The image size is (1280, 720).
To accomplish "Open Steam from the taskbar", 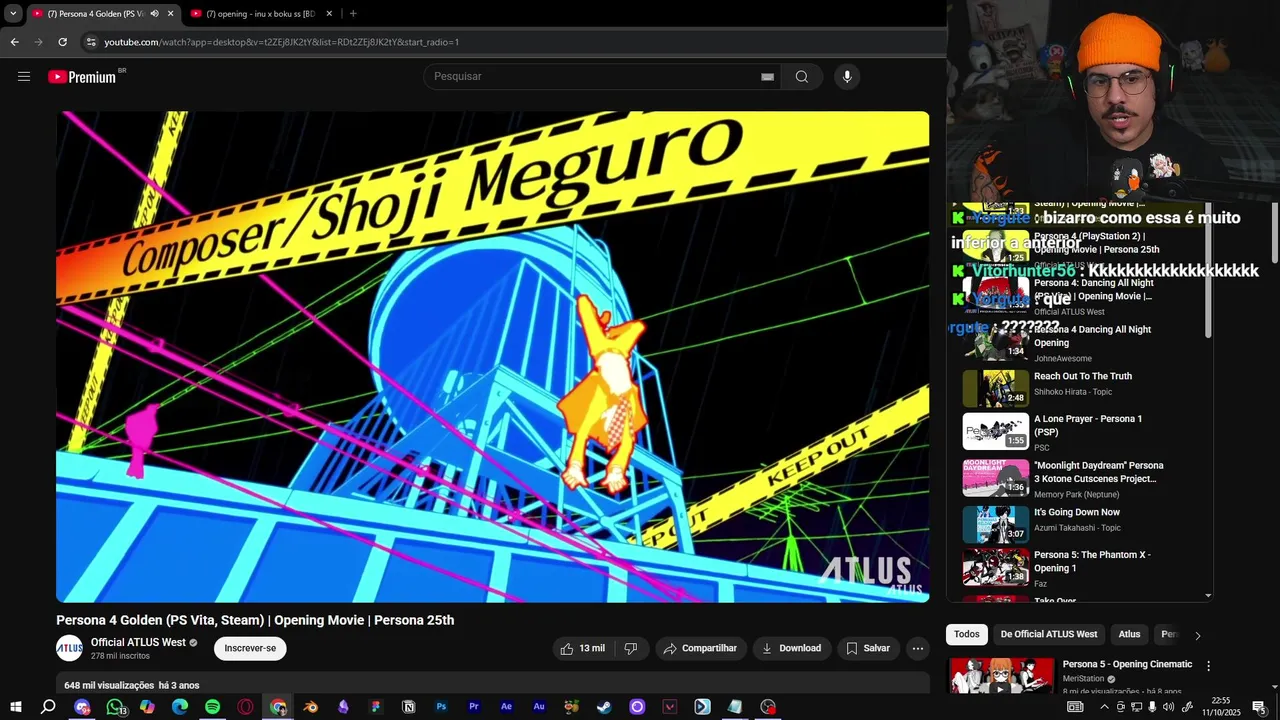I will [604, 707].
